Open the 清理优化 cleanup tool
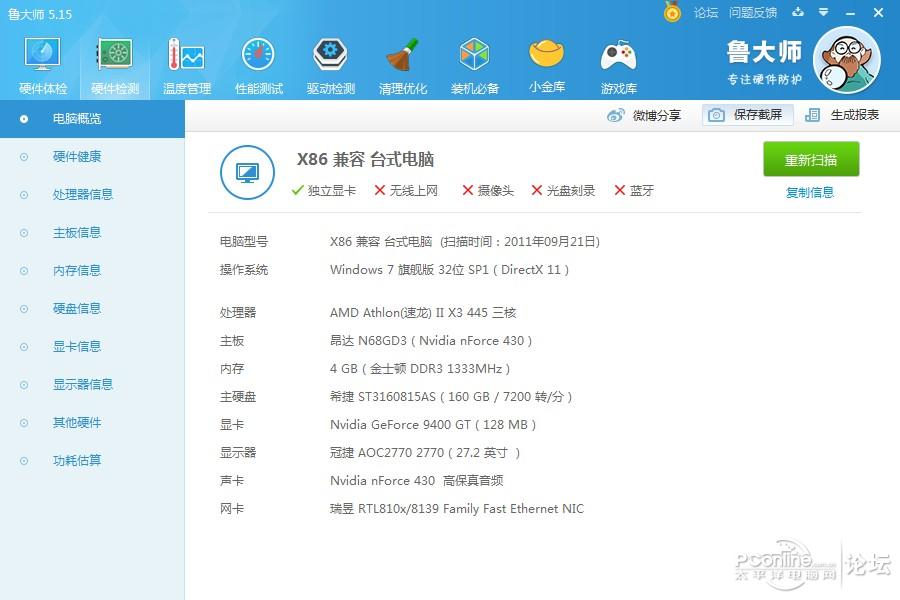This screenshot has height=600, width=900. pos(402,65)
